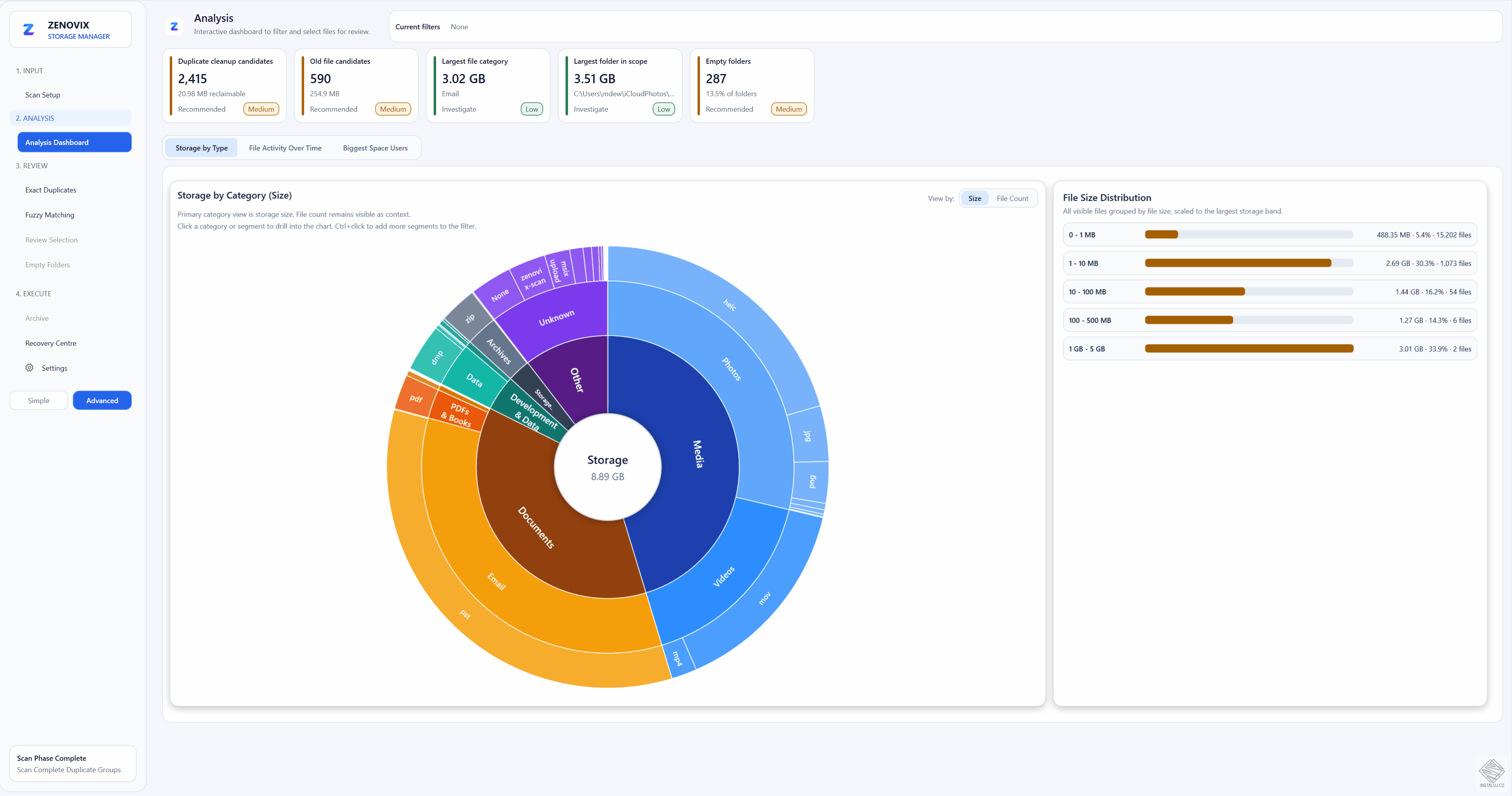The width and height of the screenshot is (1512, 796).
Task: Click the Storage 8.89 GB chart center
Action: pyautogui.click(x=607, y=467)
